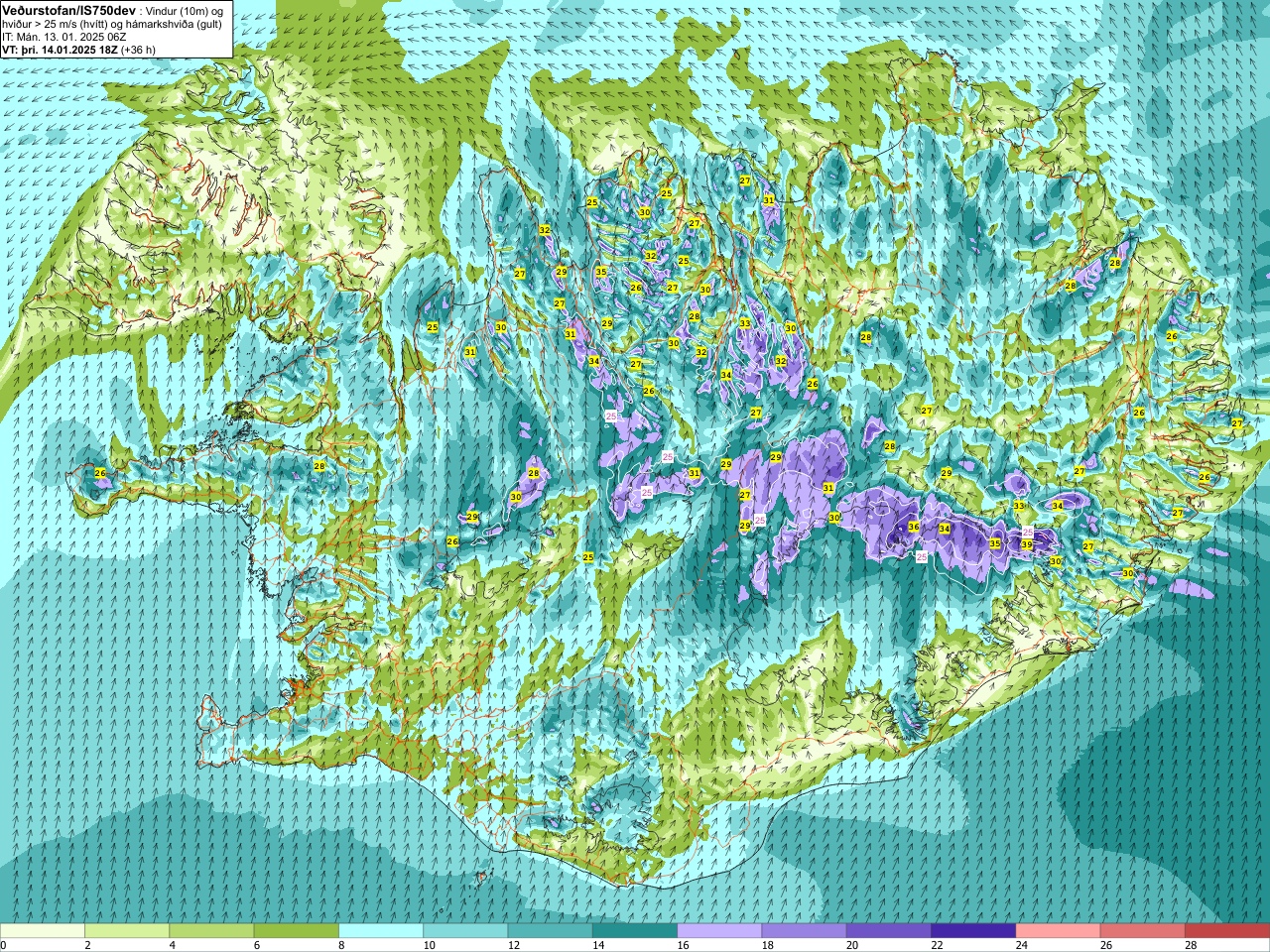Click the 2–4 m/s light green legend swatch
This screenshot has height=952, width=1270.
[x=127, y=931]
